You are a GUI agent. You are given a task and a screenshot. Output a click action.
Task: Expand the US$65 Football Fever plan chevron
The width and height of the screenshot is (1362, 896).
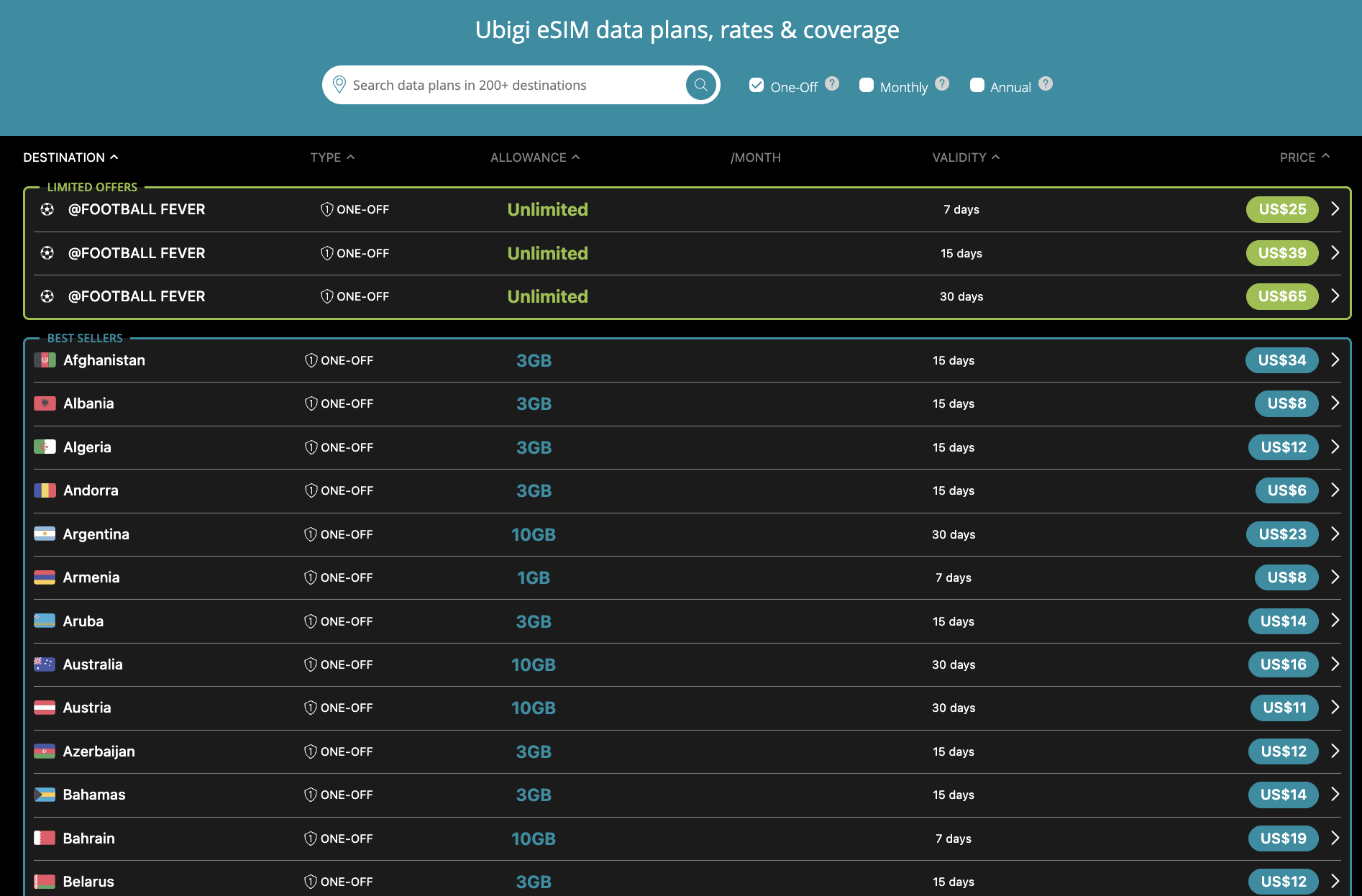(1335, 296)
